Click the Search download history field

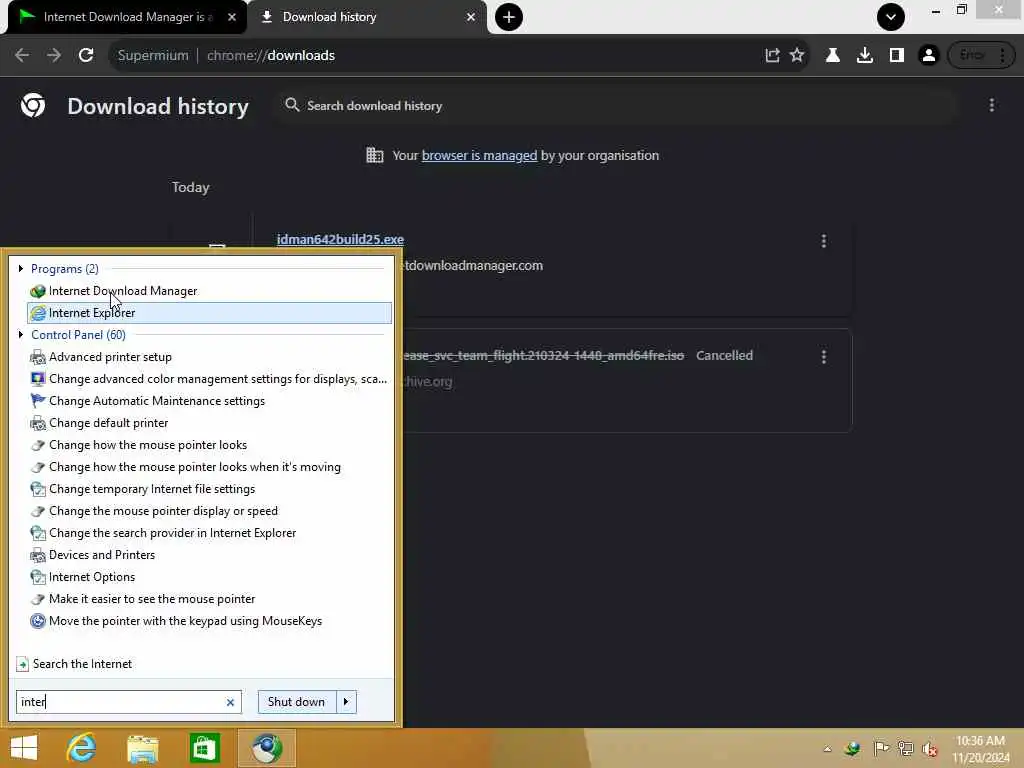[614, 106]
